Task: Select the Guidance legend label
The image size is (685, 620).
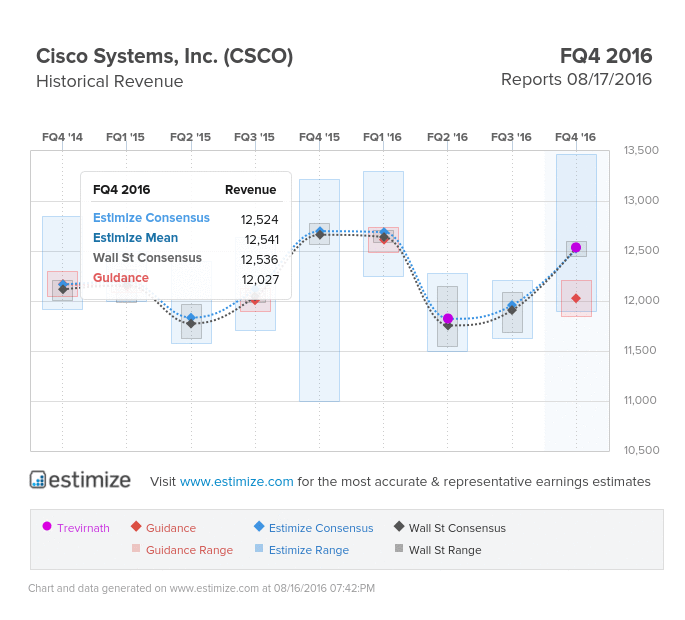Action: point(171,528)
